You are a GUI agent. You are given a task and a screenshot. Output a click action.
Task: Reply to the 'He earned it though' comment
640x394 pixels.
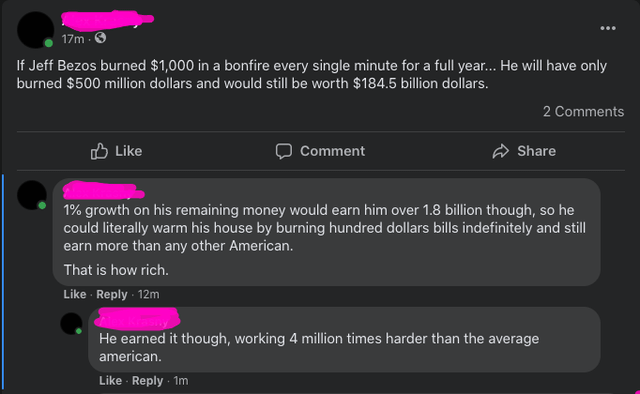click(x=147, y=381)
